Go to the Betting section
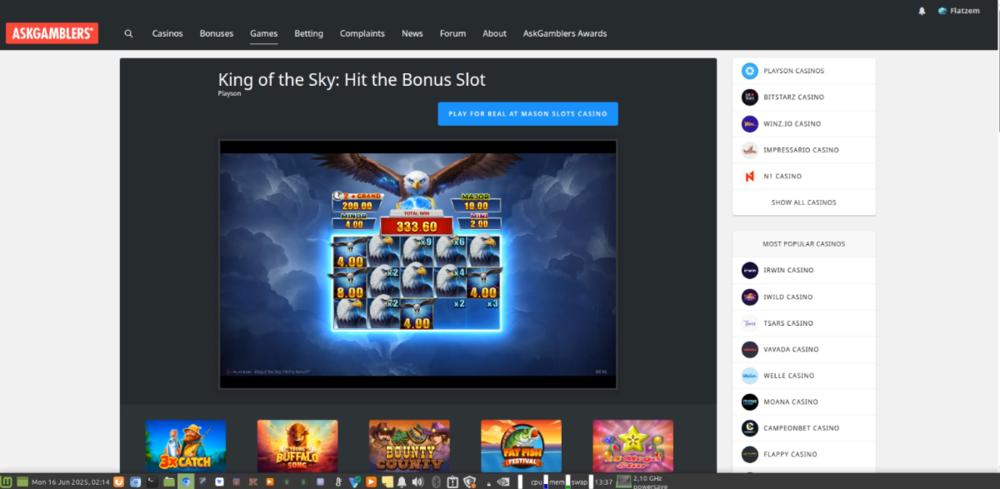Image resolution: width=1000 pixels, height=489 pixels. coord(309,34)
